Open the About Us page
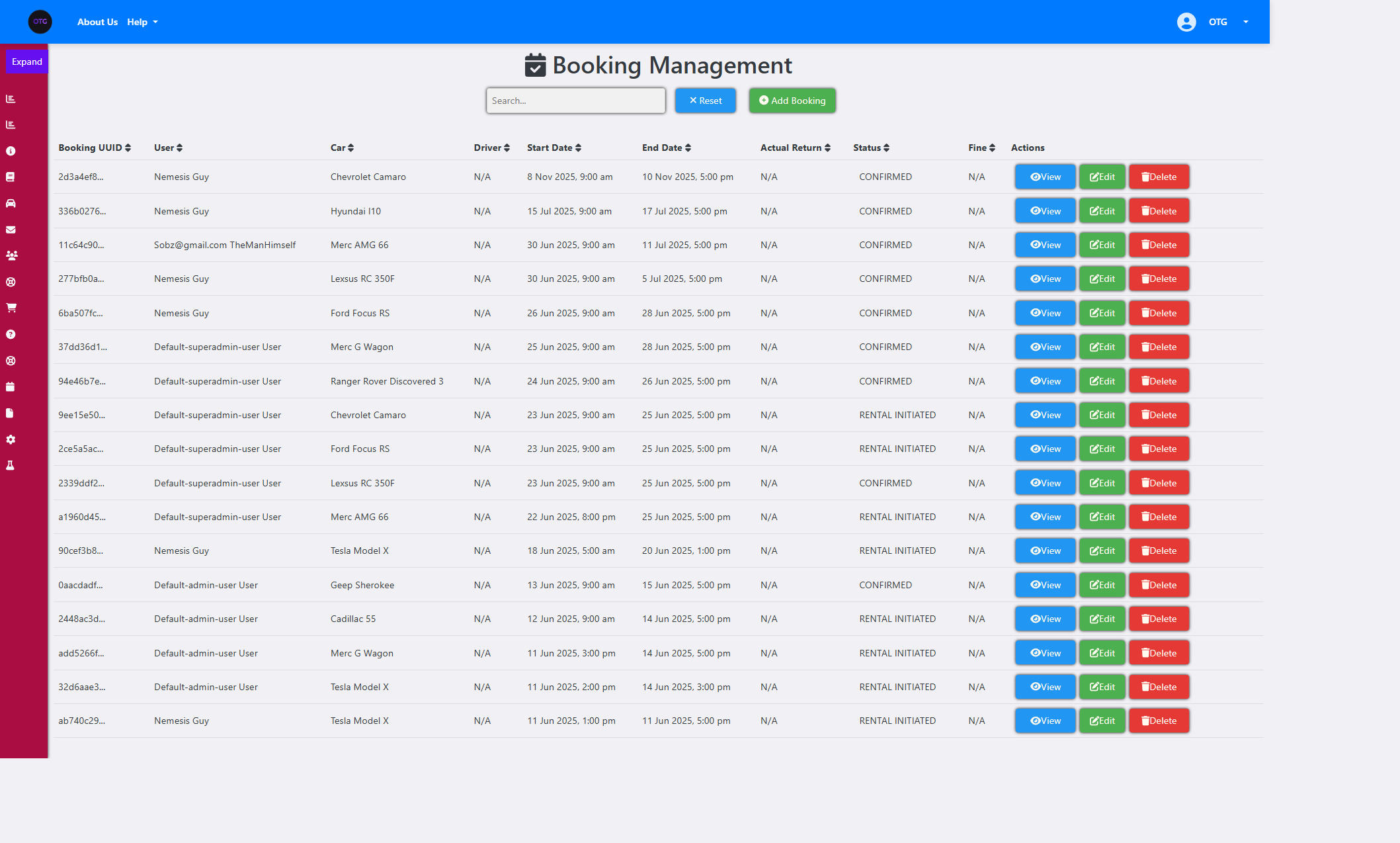This screenshot has height=843, width=1400. tap(97, 22)
